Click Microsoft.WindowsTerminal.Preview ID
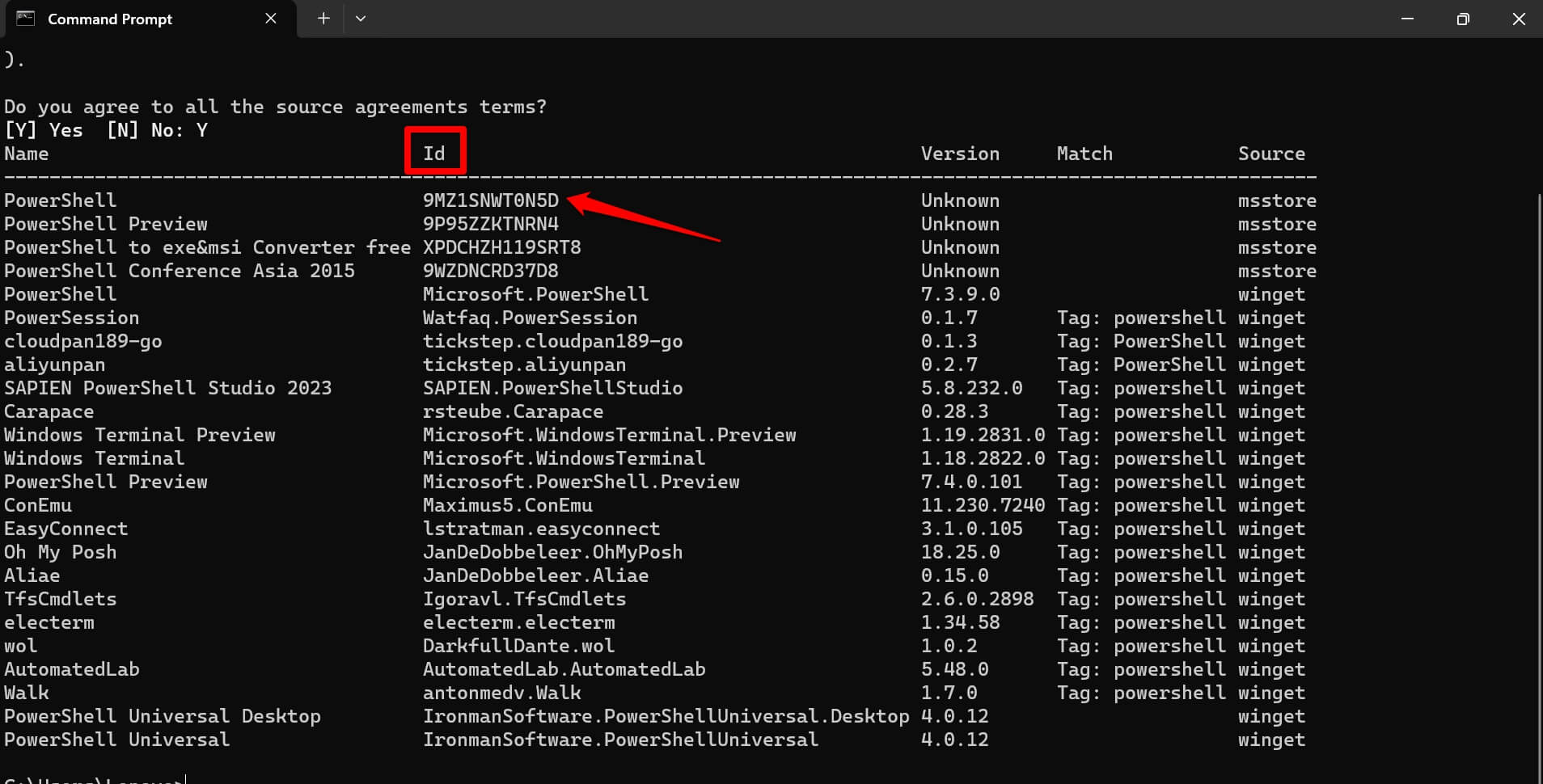Screen dimensions: 1543x784 pos(610,435)
